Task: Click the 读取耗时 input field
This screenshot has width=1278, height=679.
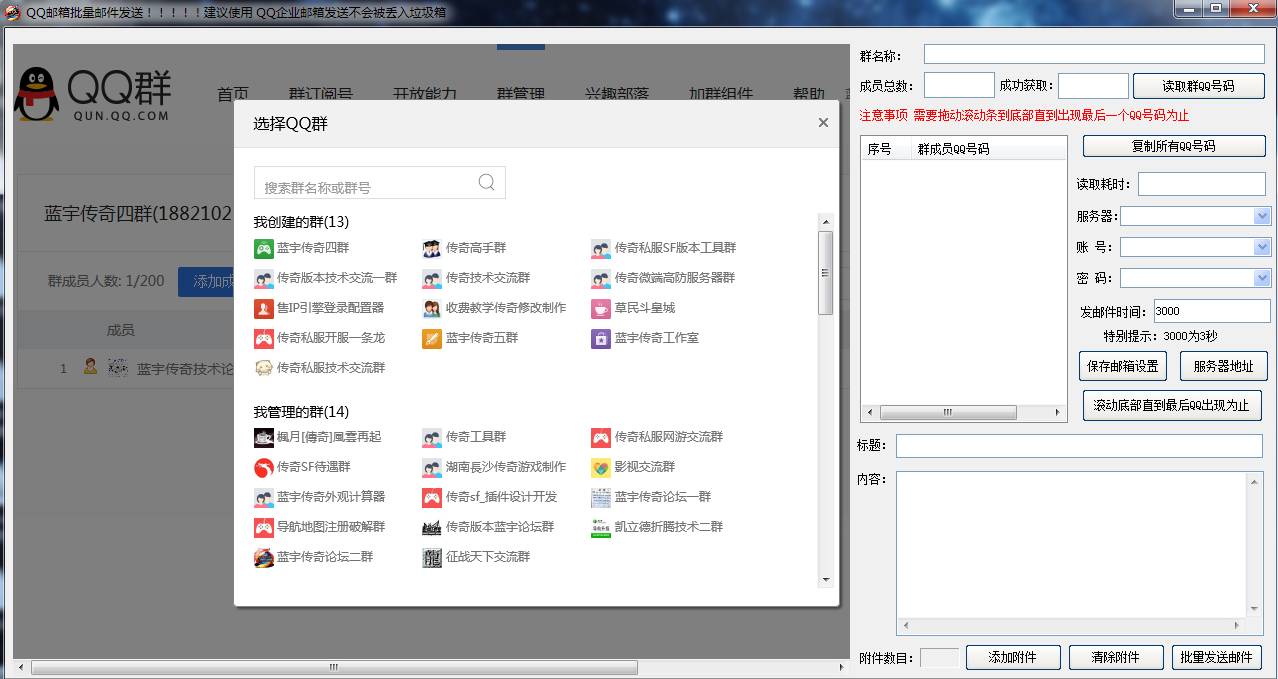Action: pos(1201,184)
